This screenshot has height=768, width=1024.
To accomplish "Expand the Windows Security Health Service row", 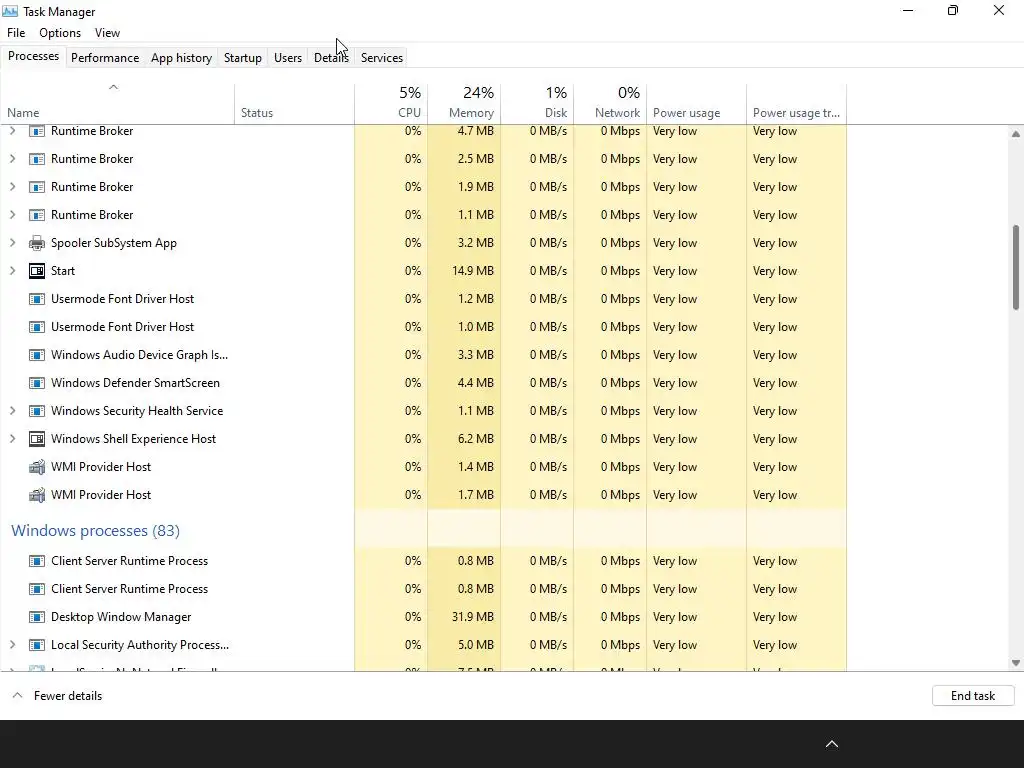I will tap(12, 411).
